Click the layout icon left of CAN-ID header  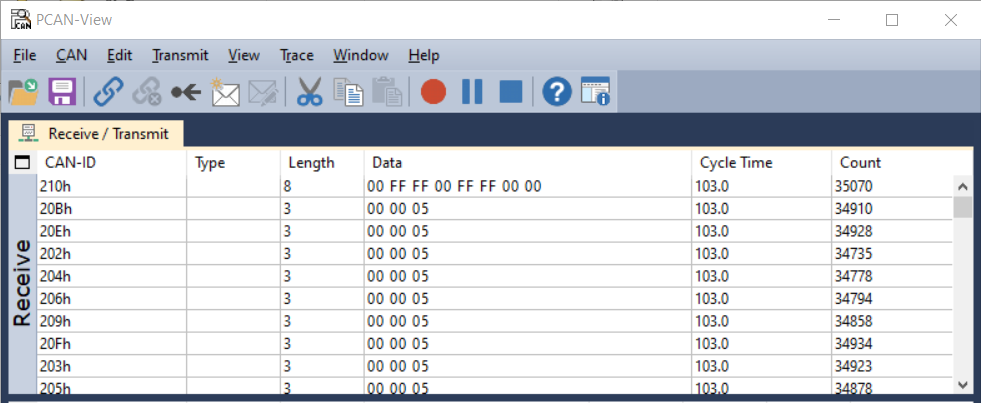tap(23, 163)
